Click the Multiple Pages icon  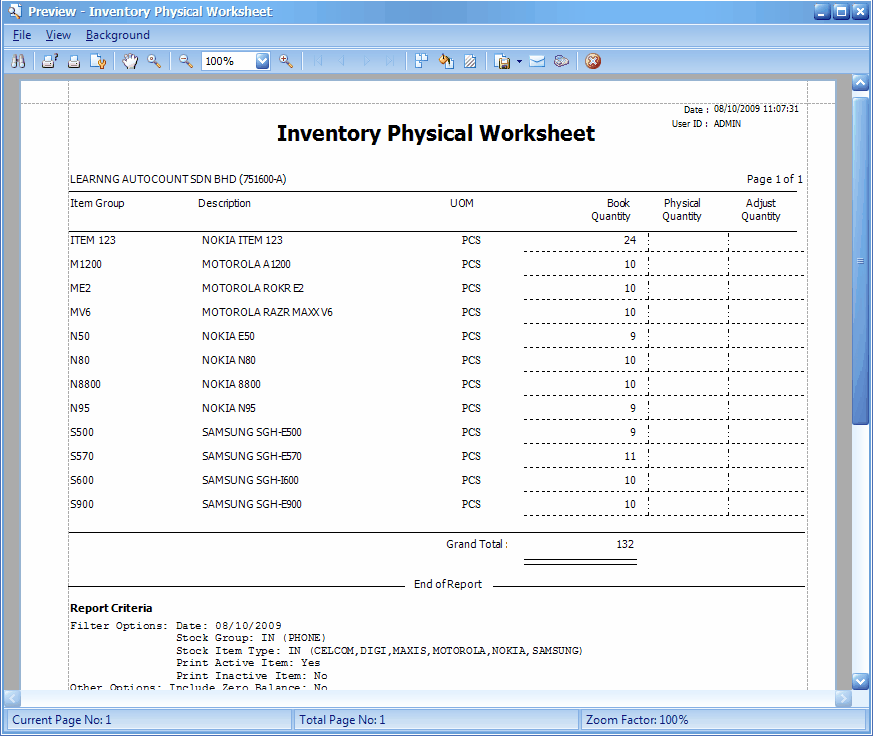click(421, 61)
